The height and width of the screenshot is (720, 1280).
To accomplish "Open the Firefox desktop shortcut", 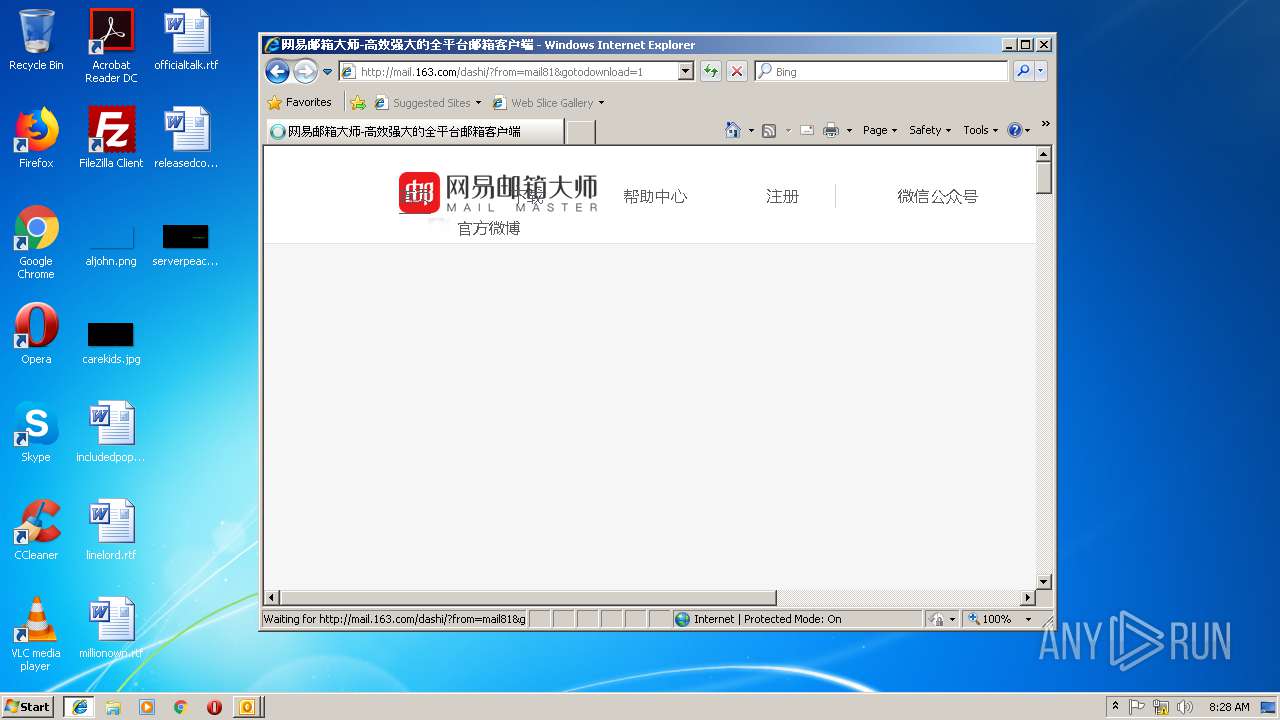I will 36,138.
